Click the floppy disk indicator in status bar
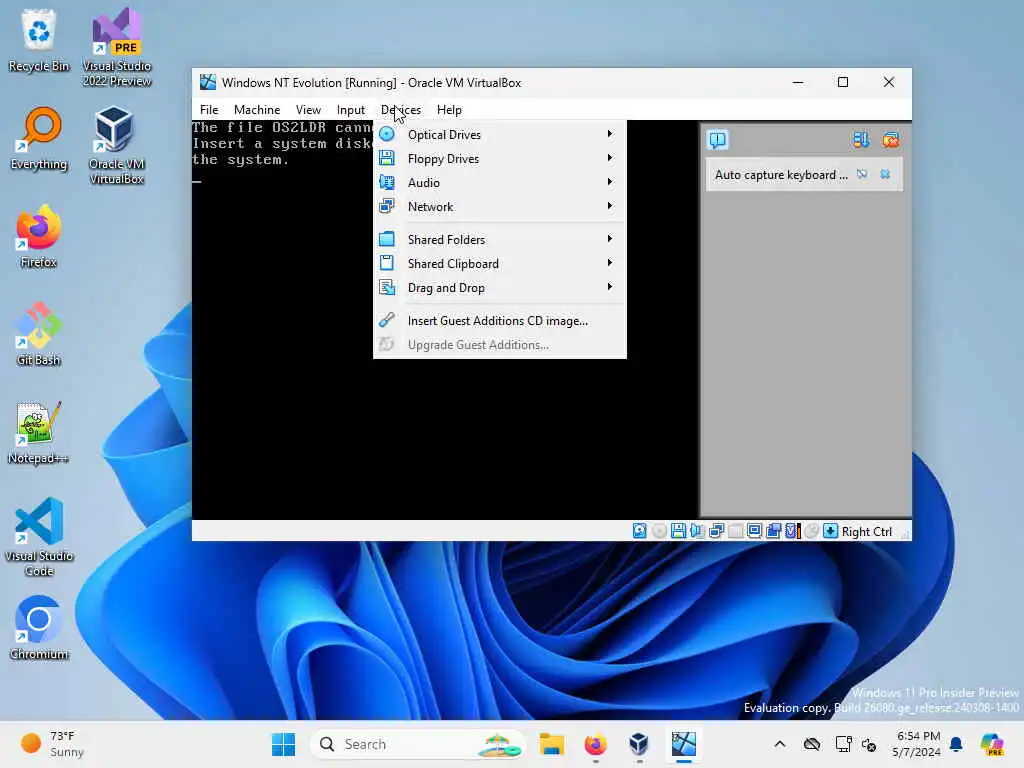This screenshot has width=1024, height=768. click(x=678, y=531)
